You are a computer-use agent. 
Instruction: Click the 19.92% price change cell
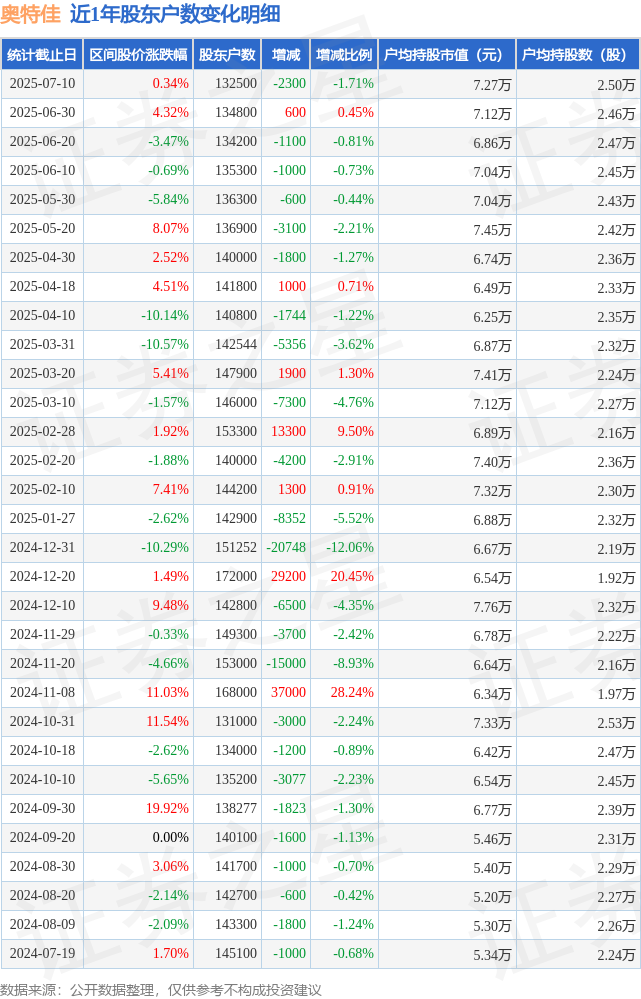click(x=168, y=809)
